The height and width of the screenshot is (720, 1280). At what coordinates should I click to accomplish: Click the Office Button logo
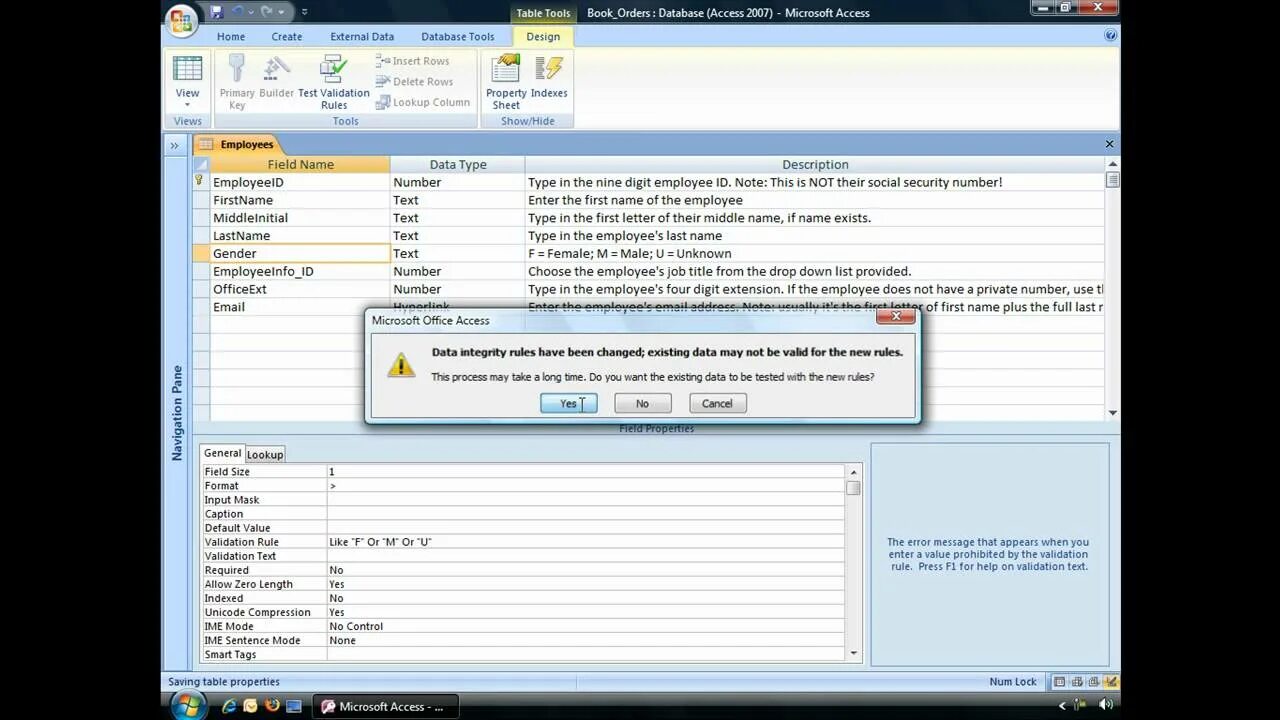(x=182, y=21)
